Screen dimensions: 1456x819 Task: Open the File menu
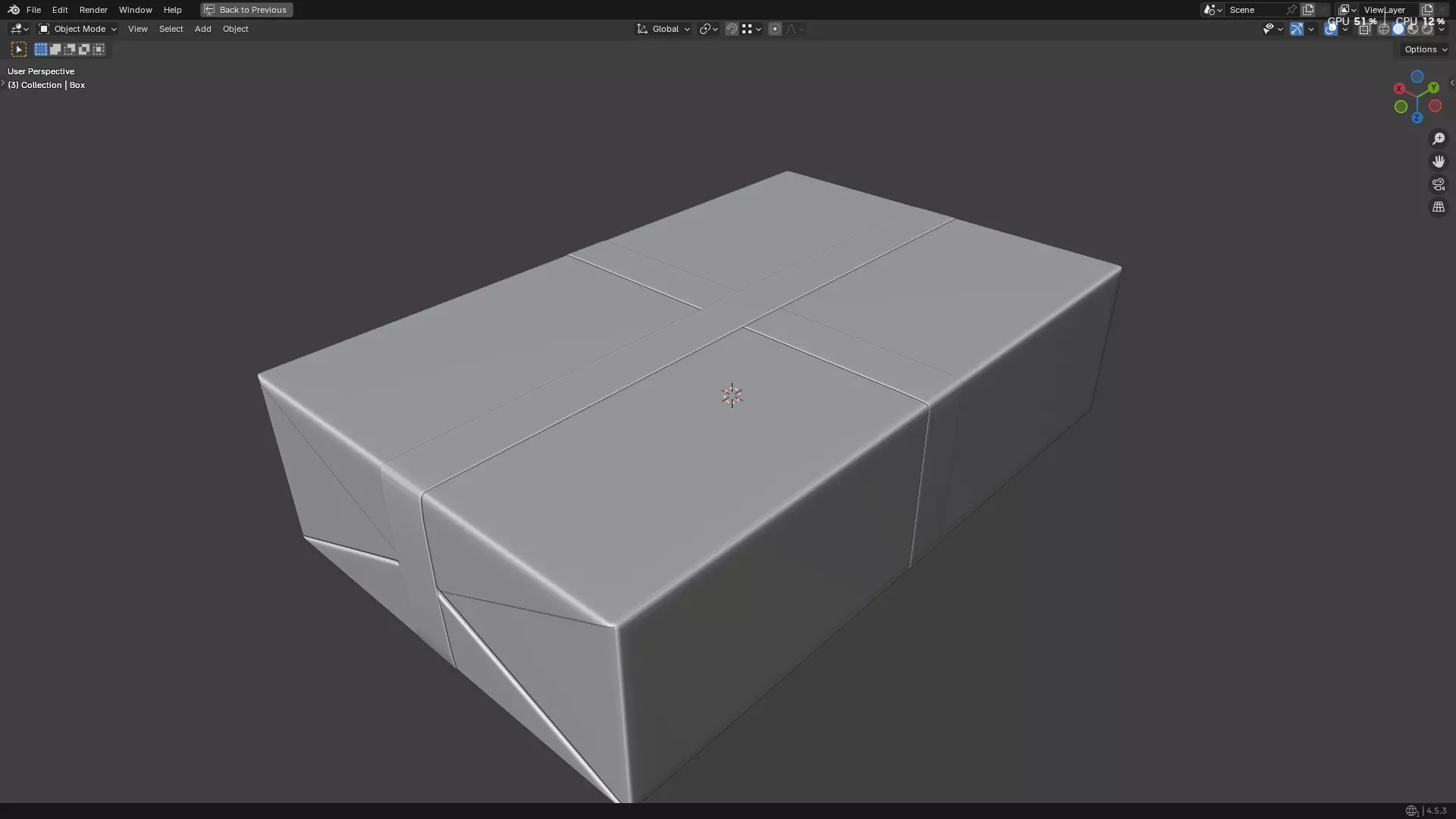click(33, 10)
